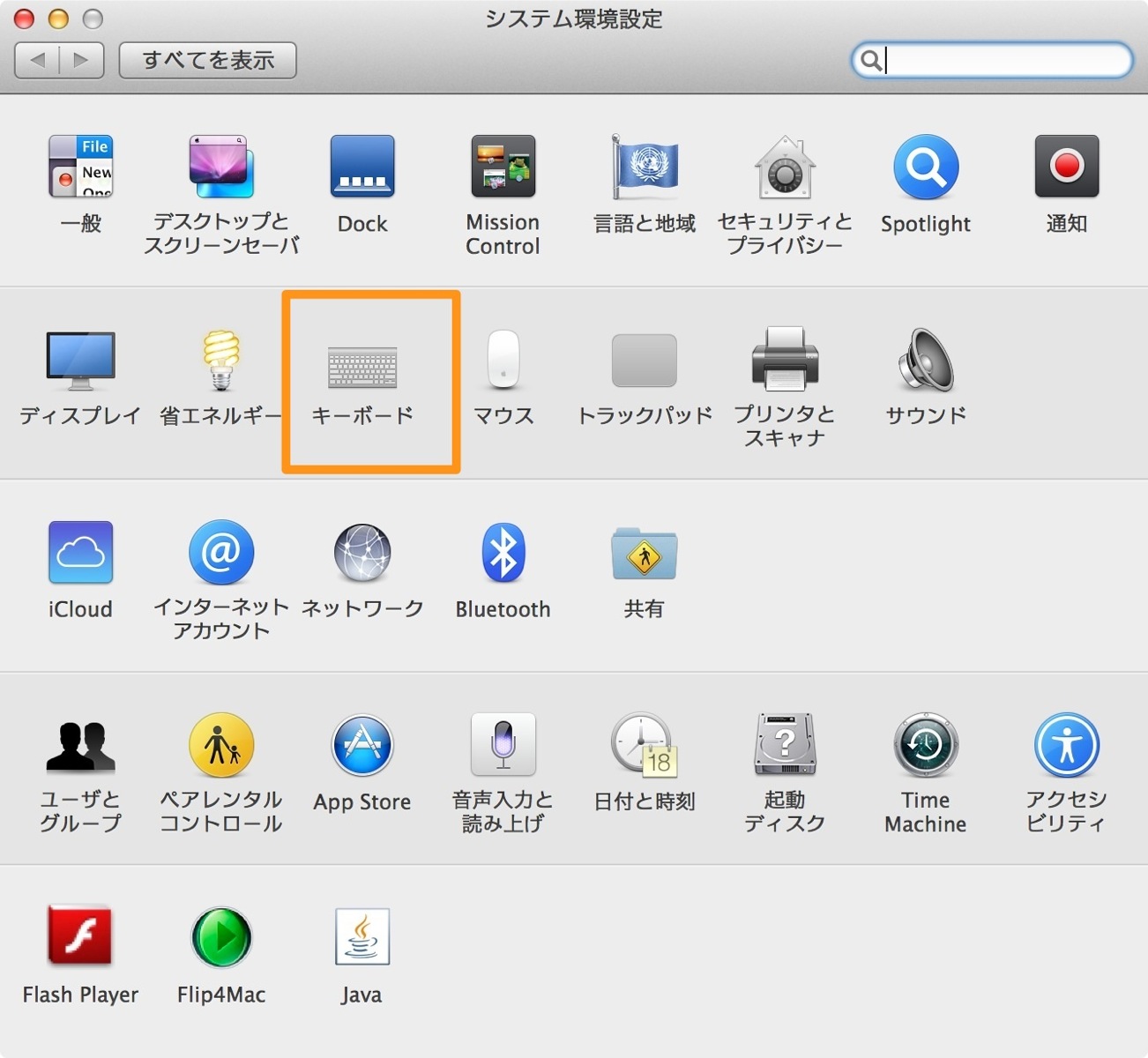Viewport: 1148px width, 1058px height.
Task: Open 起動ディスク startup disk icon
Action: pyautogui.click(x=785, y=745)
